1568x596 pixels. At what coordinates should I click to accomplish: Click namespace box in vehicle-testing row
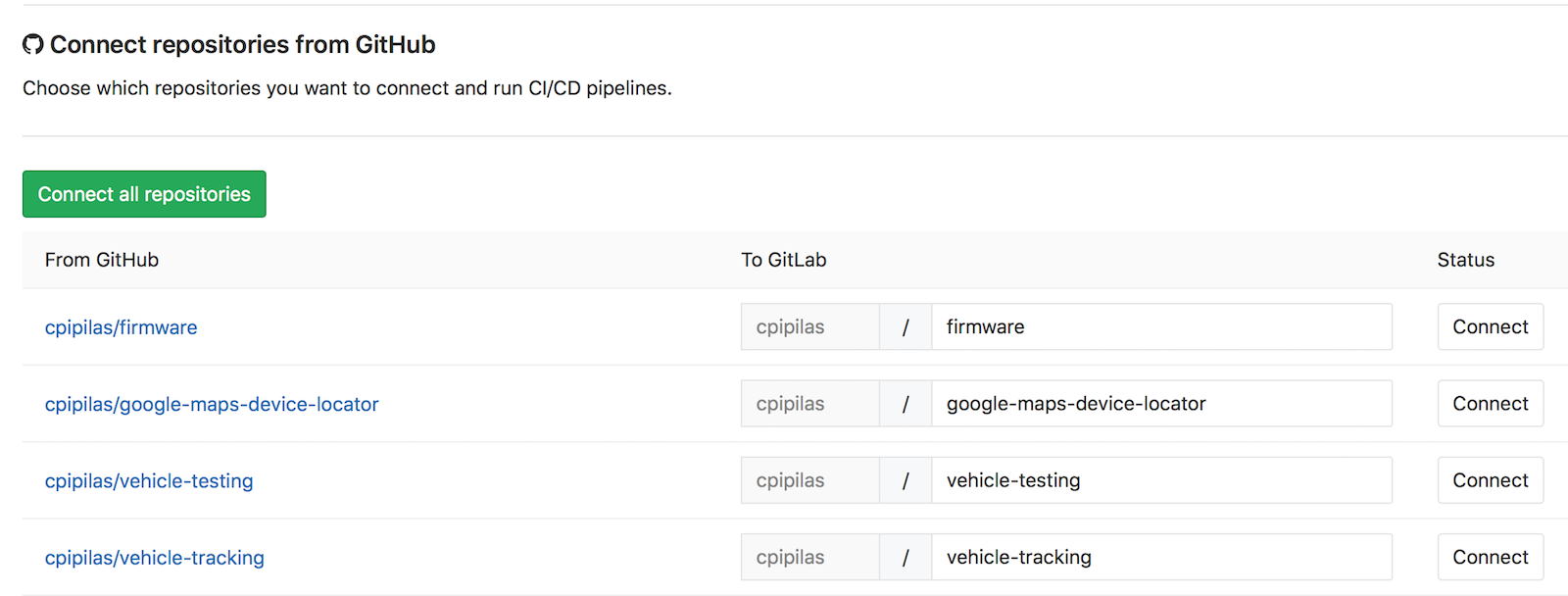(x=809, y=480)
